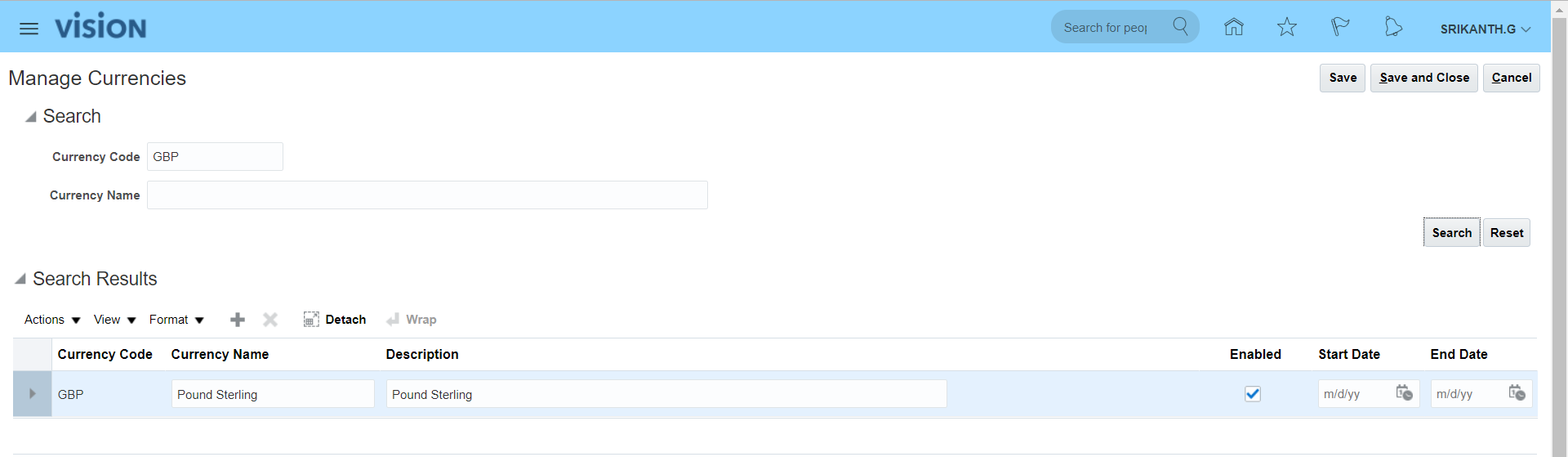1568x457 pixels.
Task: Open the Actions menu
Action: [52, 320]
